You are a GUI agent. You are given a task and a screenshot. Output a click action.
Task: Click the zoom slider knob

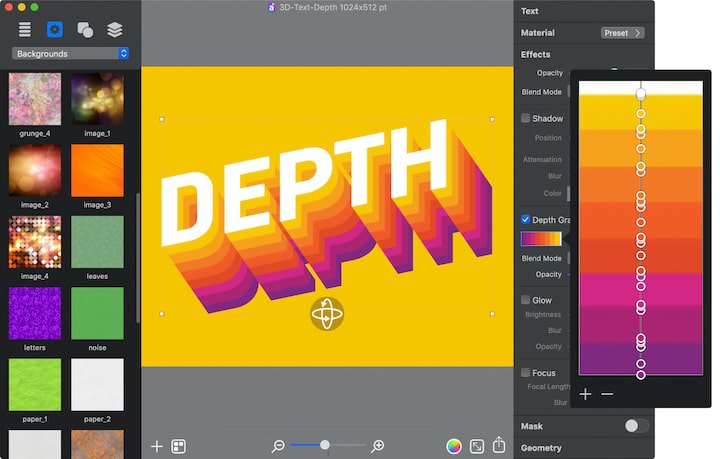pos(325,445)
